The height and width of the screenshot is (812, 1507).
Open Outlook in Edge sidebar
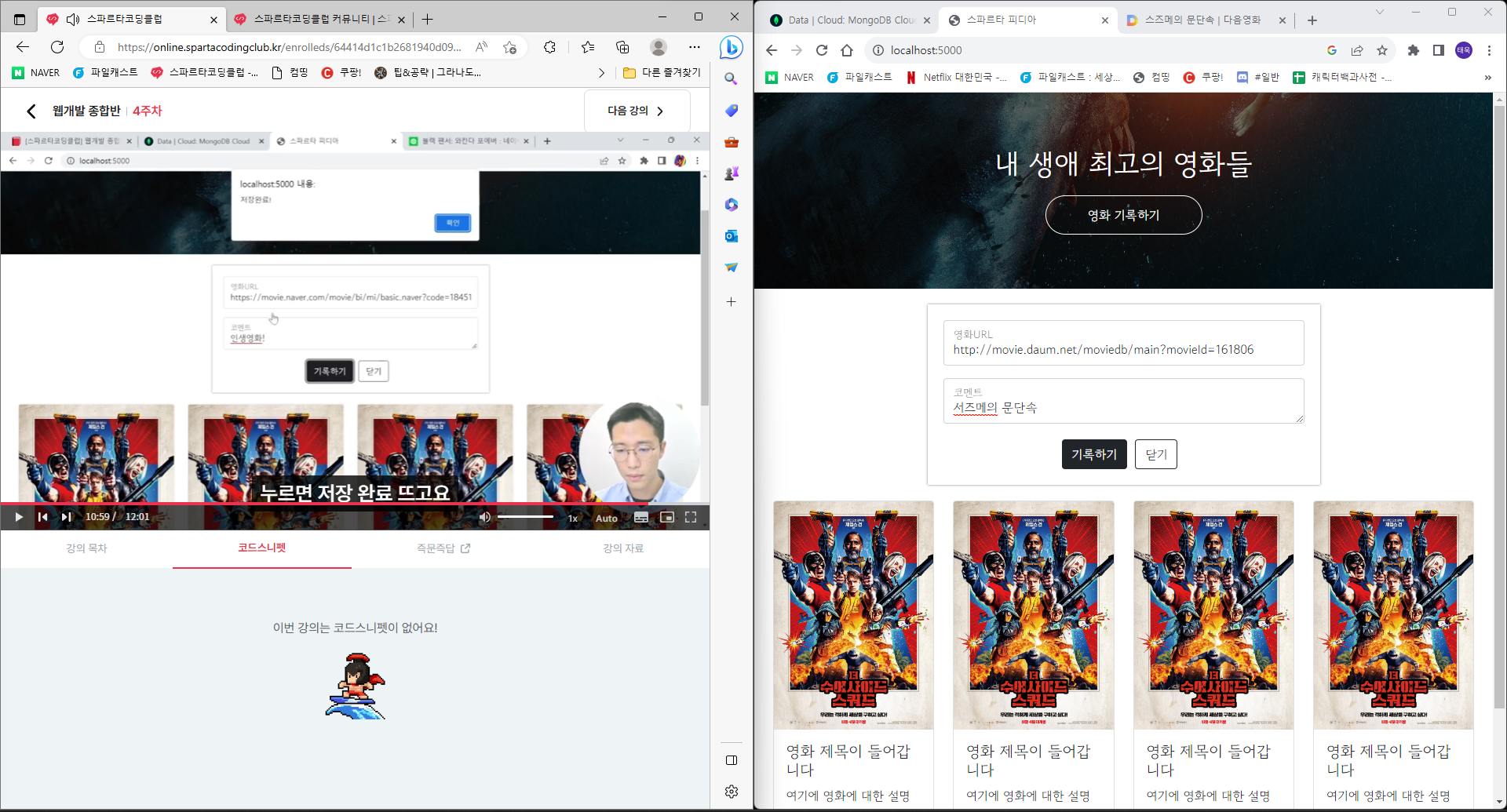pos(731,236)
